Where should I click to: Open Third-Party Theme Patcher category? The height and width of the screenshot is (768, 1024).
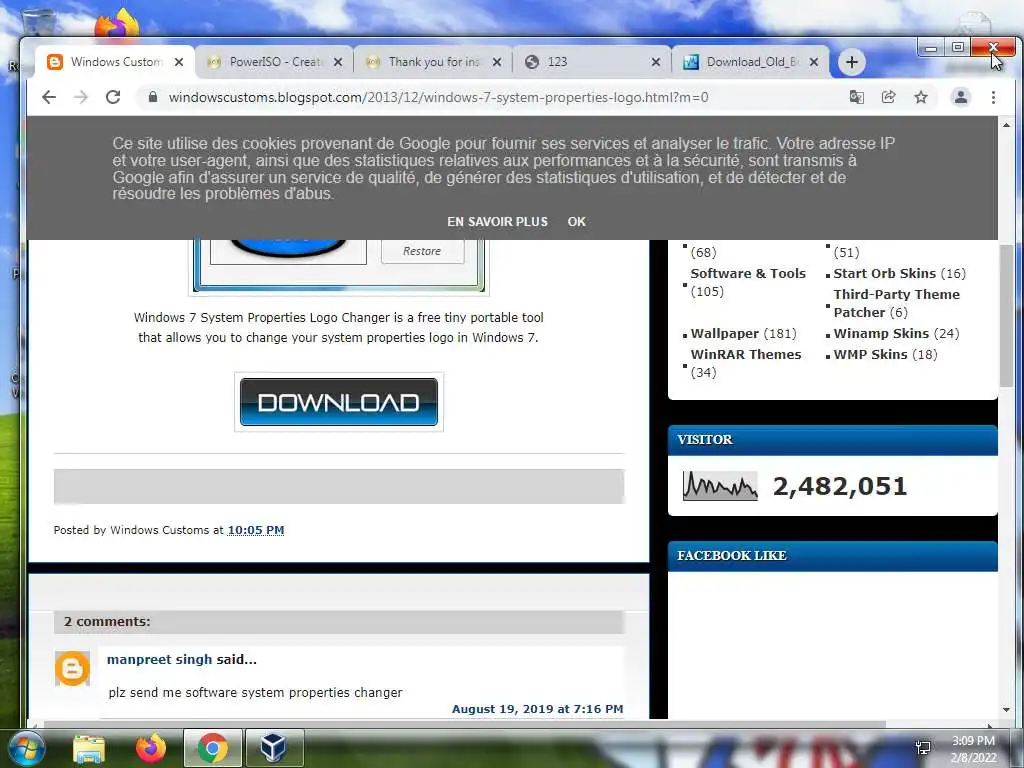pyautogui.click(x=897, y=303)
